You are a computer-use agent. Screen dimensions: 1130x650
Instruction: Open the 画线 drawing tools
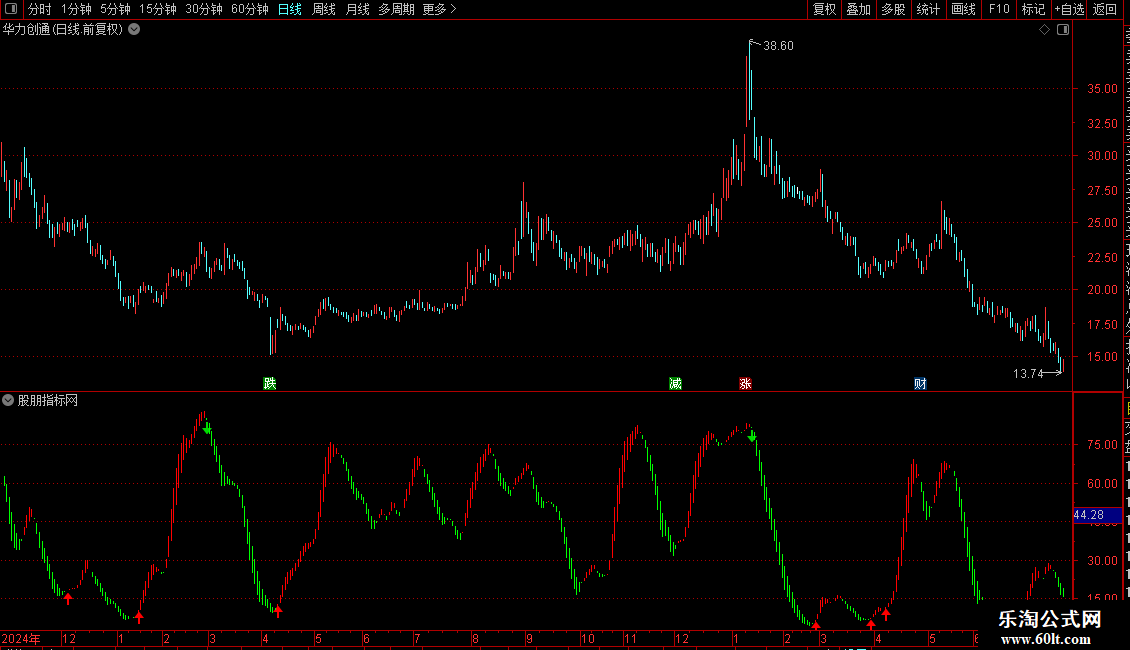(x=964, y=9)
